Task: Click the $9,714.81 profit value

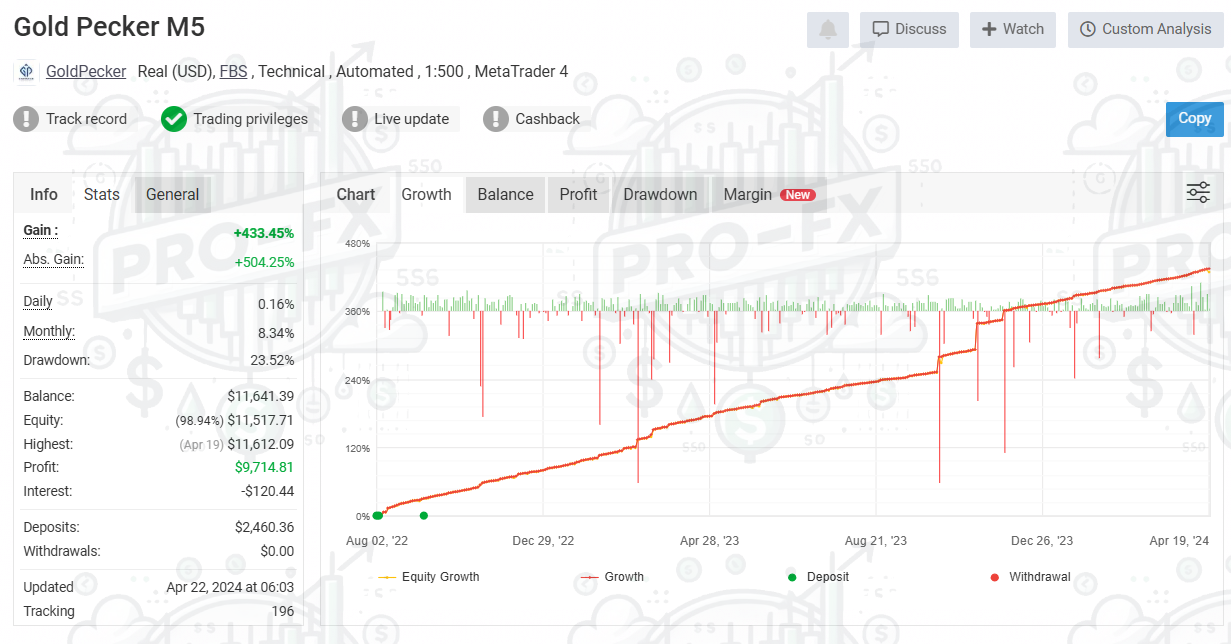Action: pyautogui.click(x=264, y=467)
